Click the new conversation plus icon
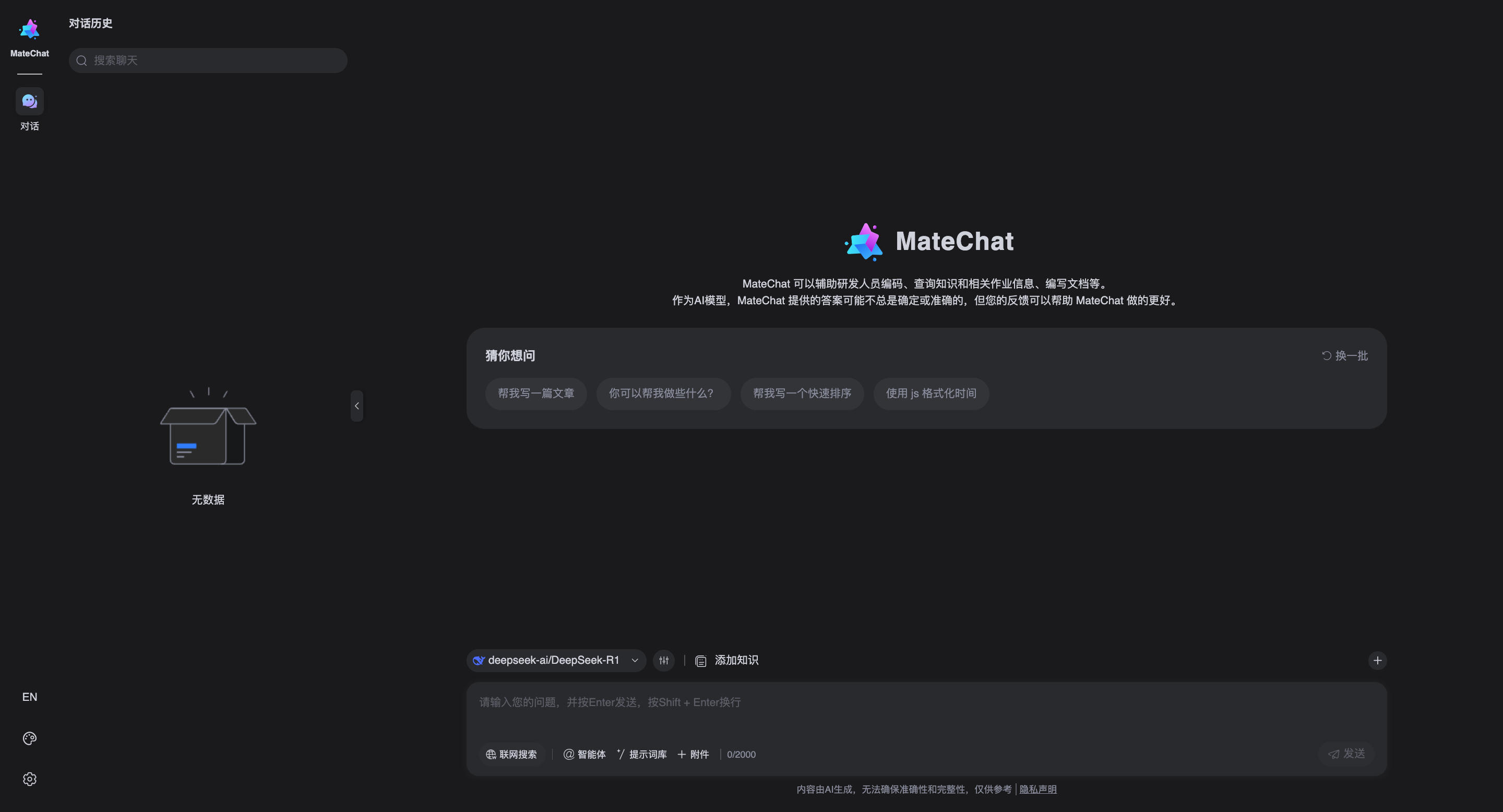1503x812 pixels. [x=1377, y=660]
